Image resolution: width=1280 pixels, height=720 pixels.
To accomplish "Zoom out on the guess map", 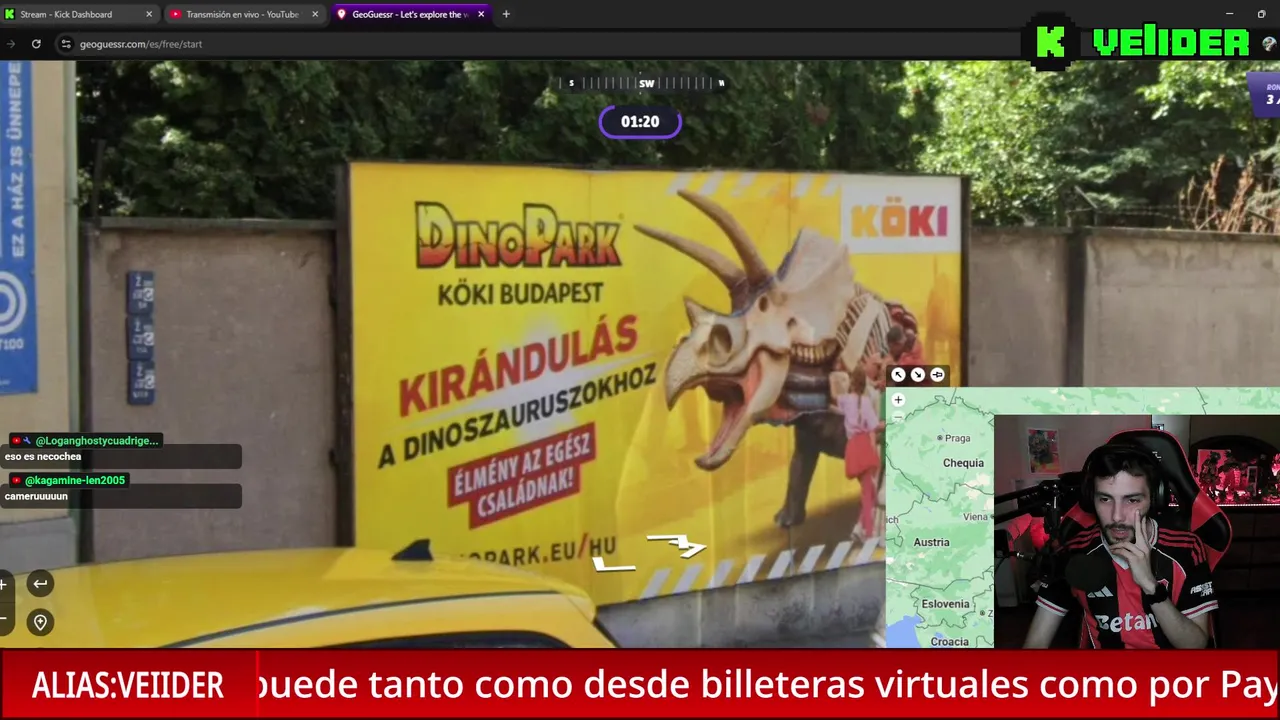I will coord(898,416).
